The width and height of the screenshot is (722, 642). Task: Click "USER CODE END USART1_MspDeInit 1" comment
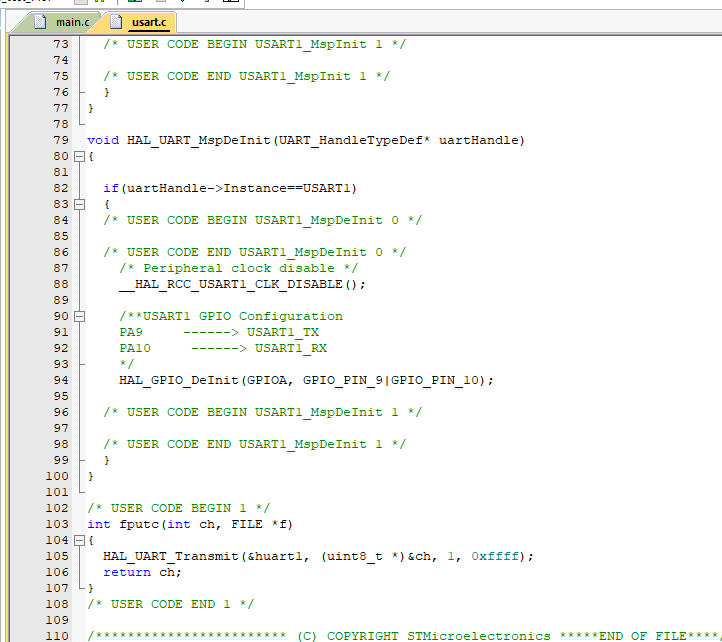pos(255,444)
